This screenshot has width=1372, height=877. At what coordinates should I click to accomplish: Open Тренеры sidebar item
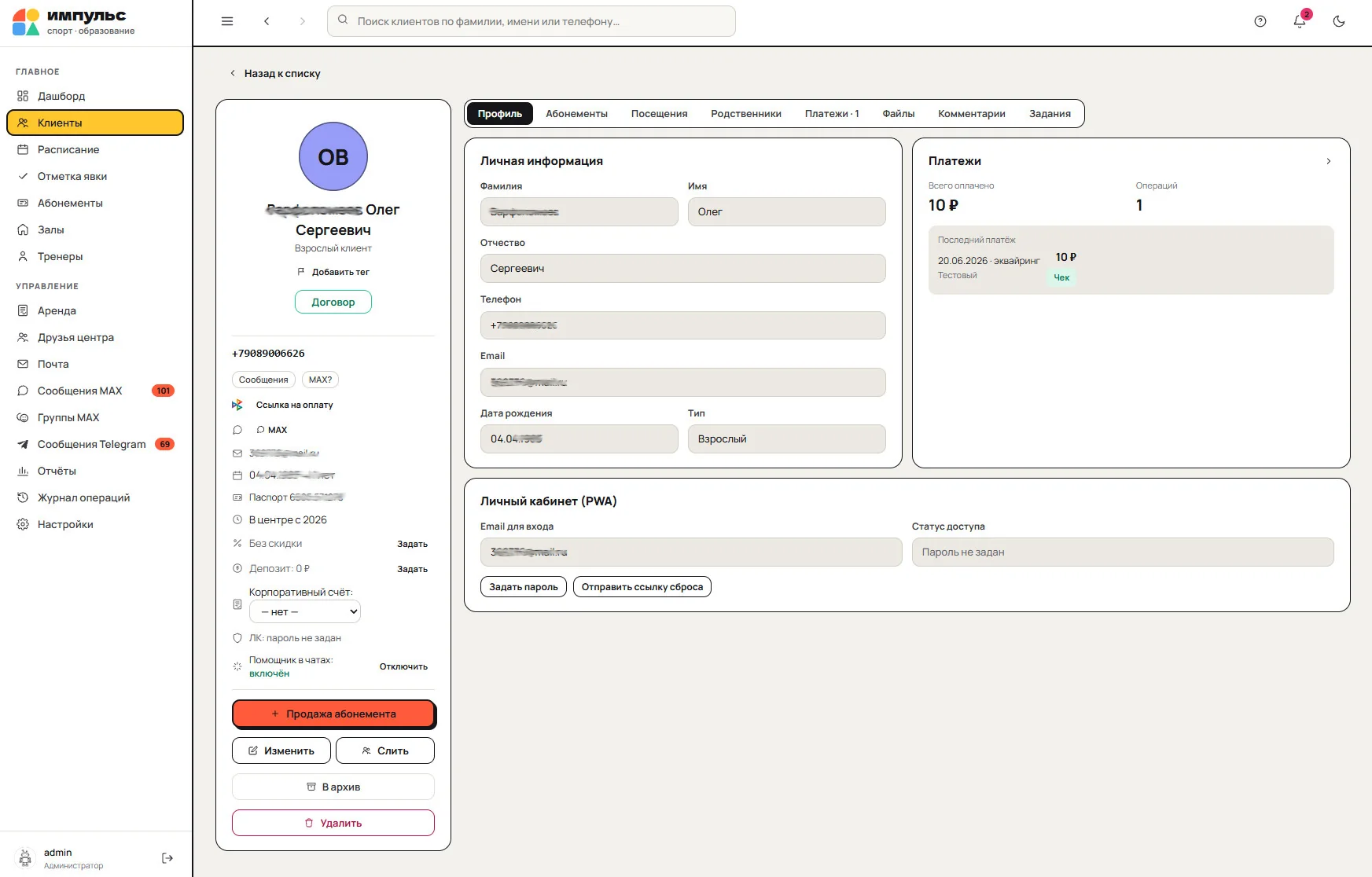95,256
